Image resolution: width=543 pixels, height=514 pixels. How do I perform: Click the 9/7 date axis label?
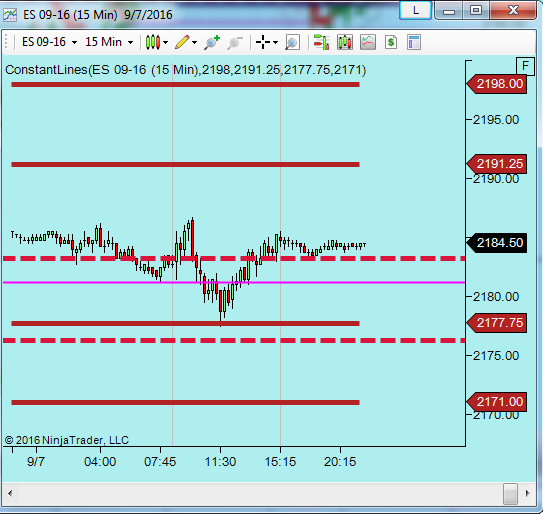[36, 462]
